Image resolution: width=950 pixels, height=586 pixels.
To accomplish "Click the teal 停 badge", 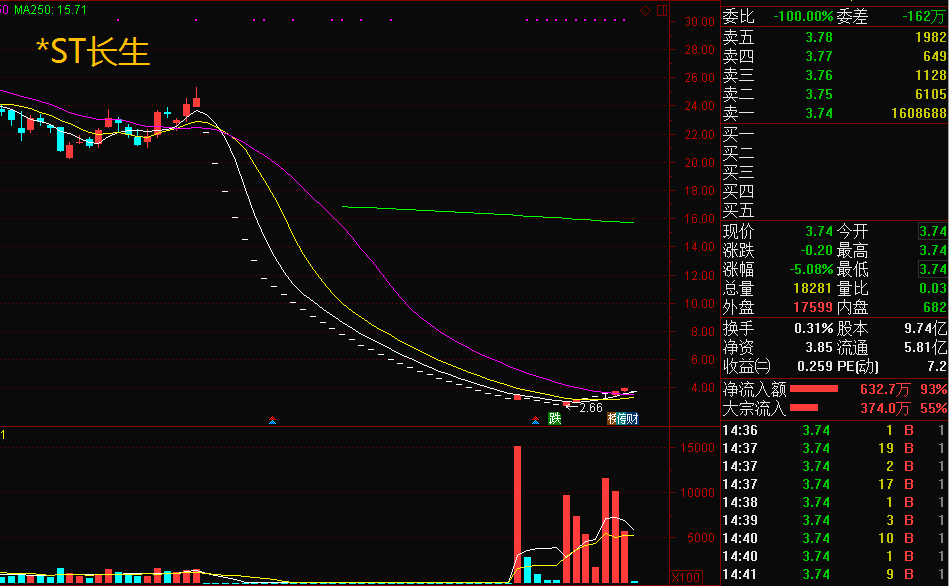I will [622, 418].
